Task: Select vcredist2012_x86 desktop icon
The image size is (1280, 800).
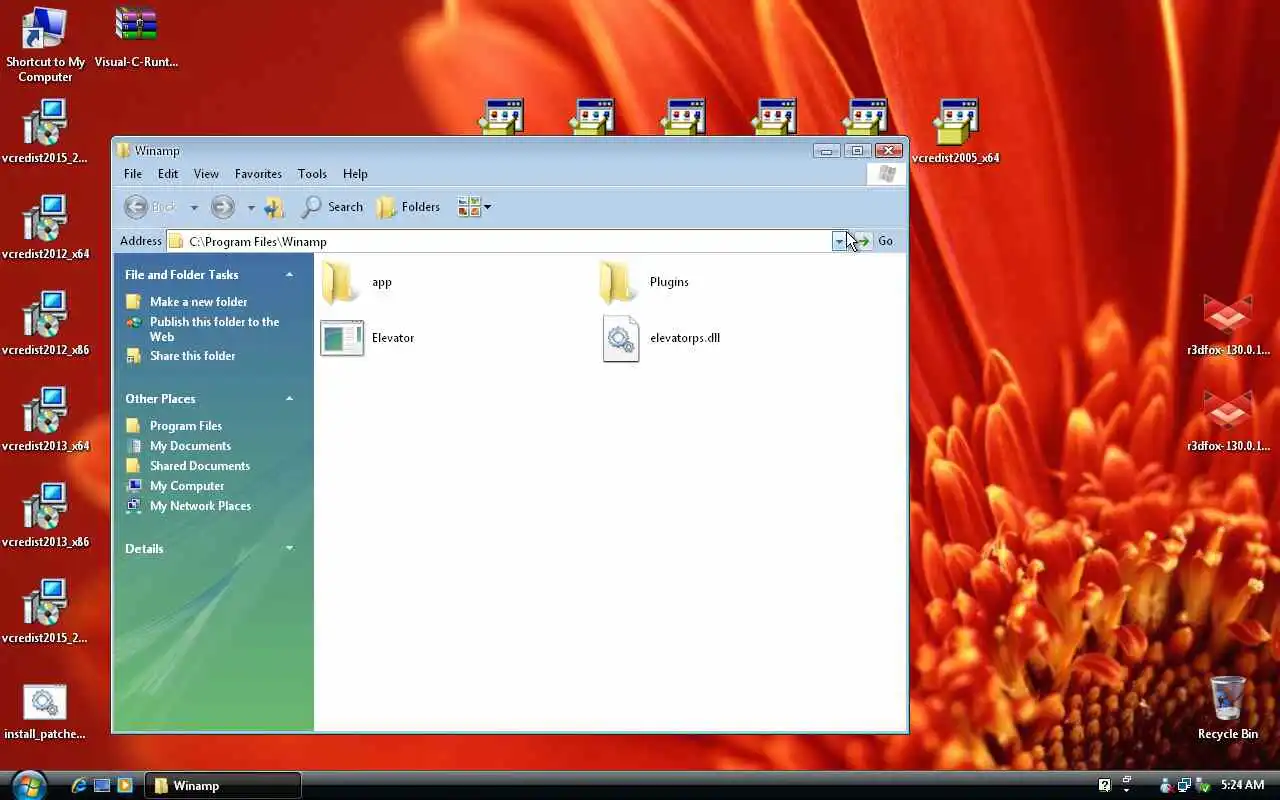Action: (x=45, y=323)
